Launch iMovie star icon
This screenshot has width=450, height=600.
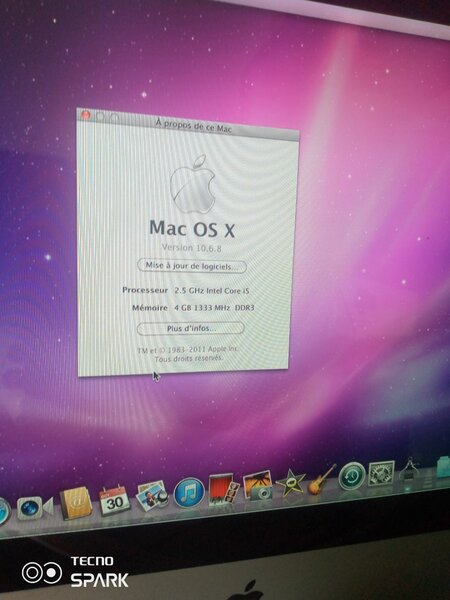pos(290,483)
